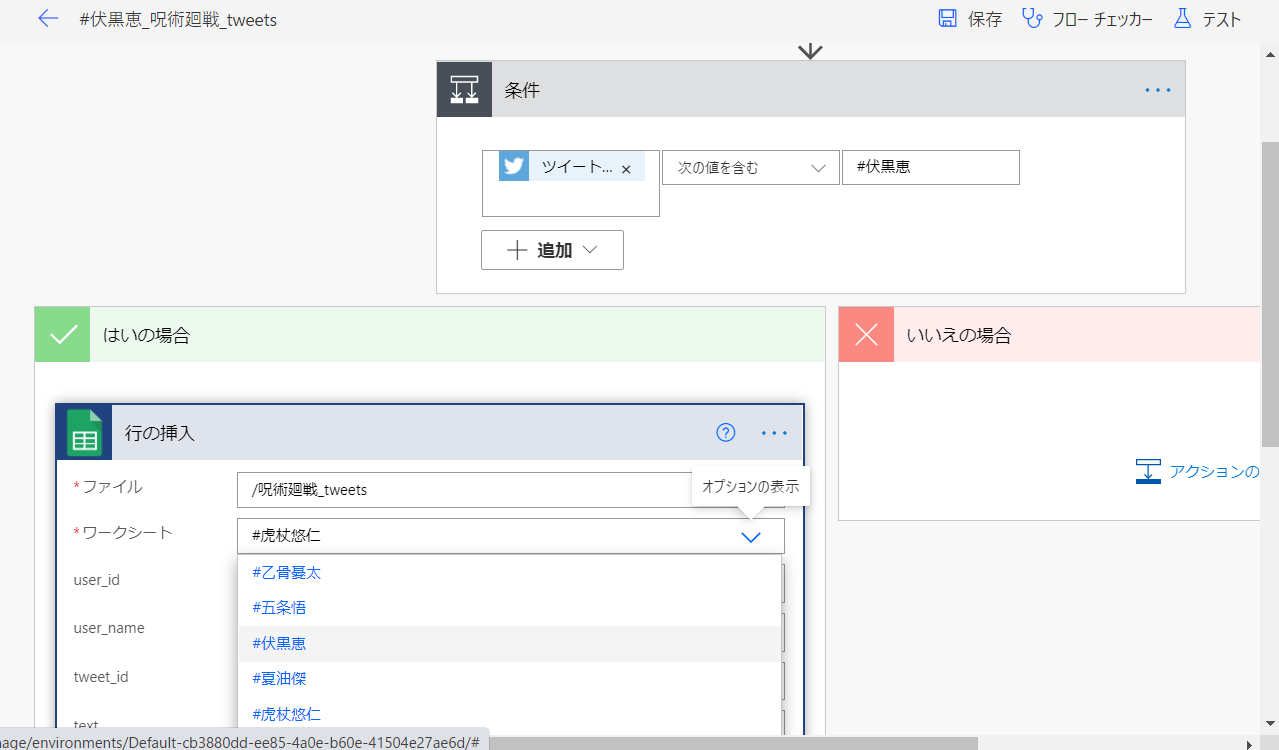
Task: Open the 次の値を含む operator dropdown
Action: point(751,168)
